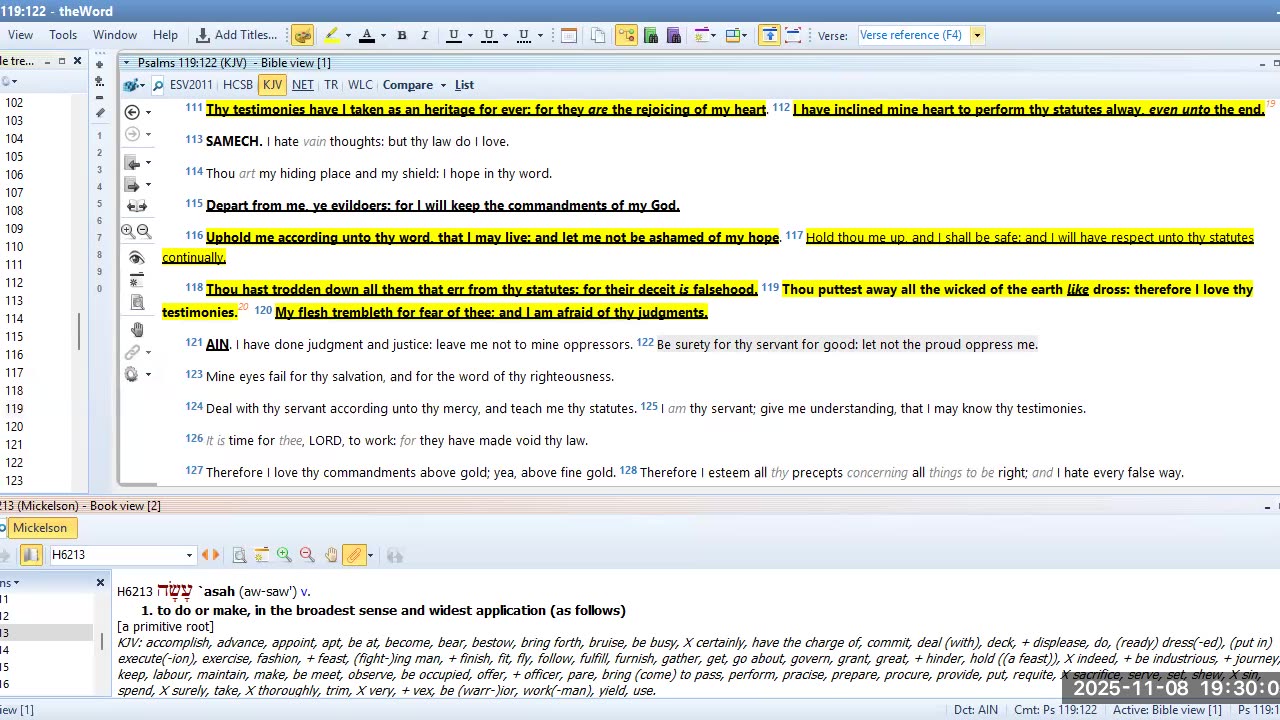Click the Add Titles button

(237, 35)
